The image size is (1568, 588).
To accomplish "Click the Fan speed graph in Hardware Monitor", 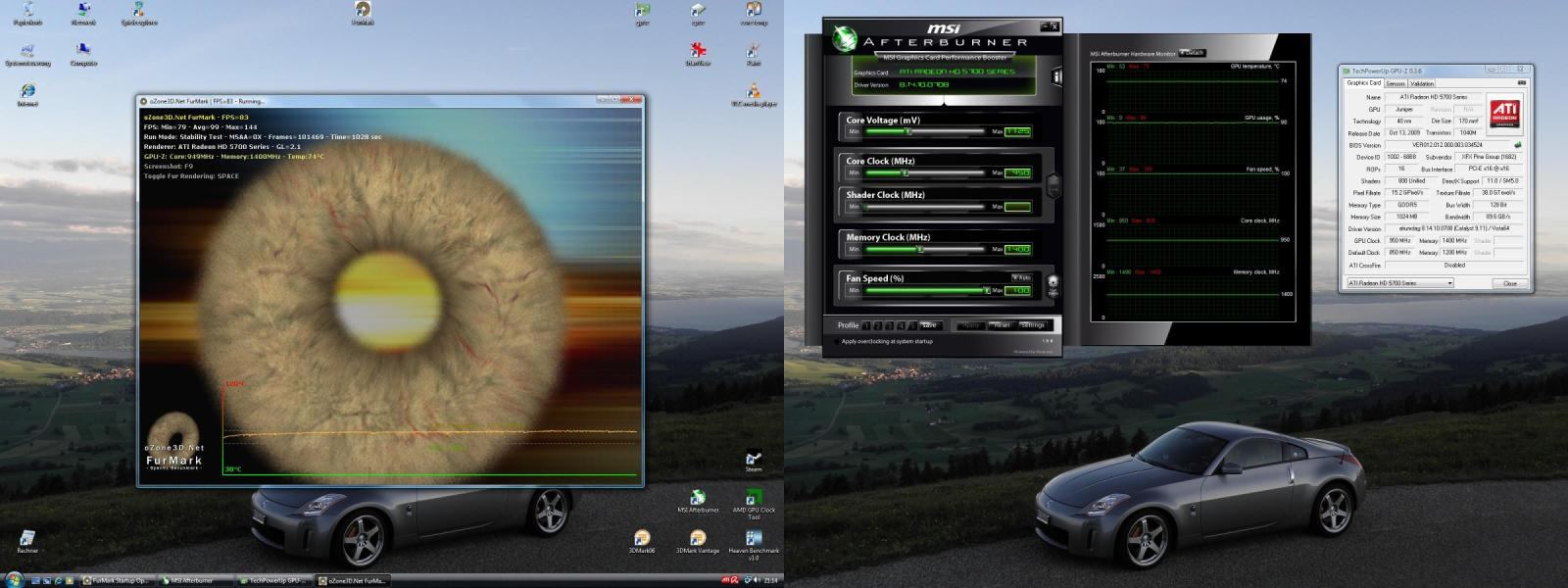I will click(1192, 191).
